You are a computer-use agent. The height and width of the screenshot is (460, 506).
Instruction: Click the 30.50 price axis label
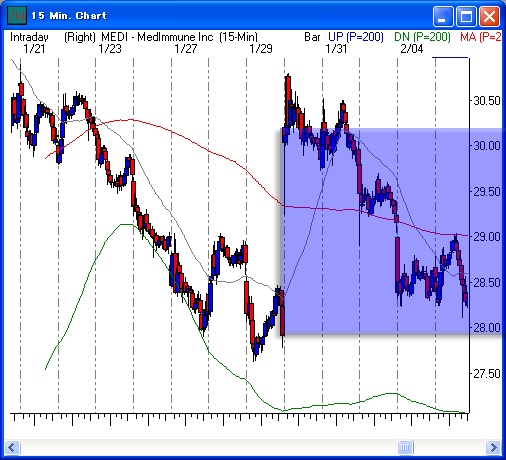(487, 101)
